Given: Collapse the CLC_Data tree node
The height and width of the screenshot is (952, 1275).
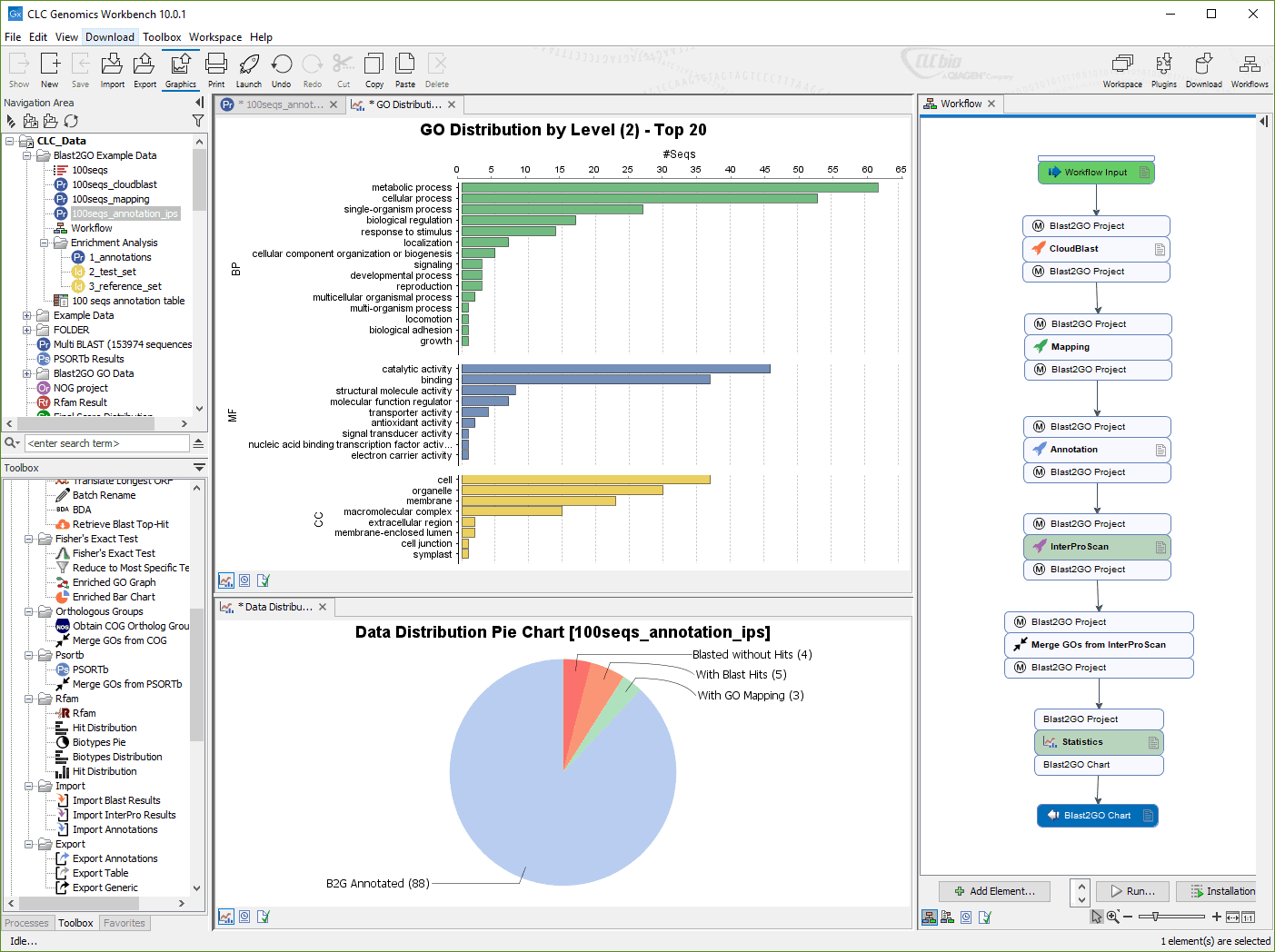Looking at the screenshot, I should [x=10, y=141].
